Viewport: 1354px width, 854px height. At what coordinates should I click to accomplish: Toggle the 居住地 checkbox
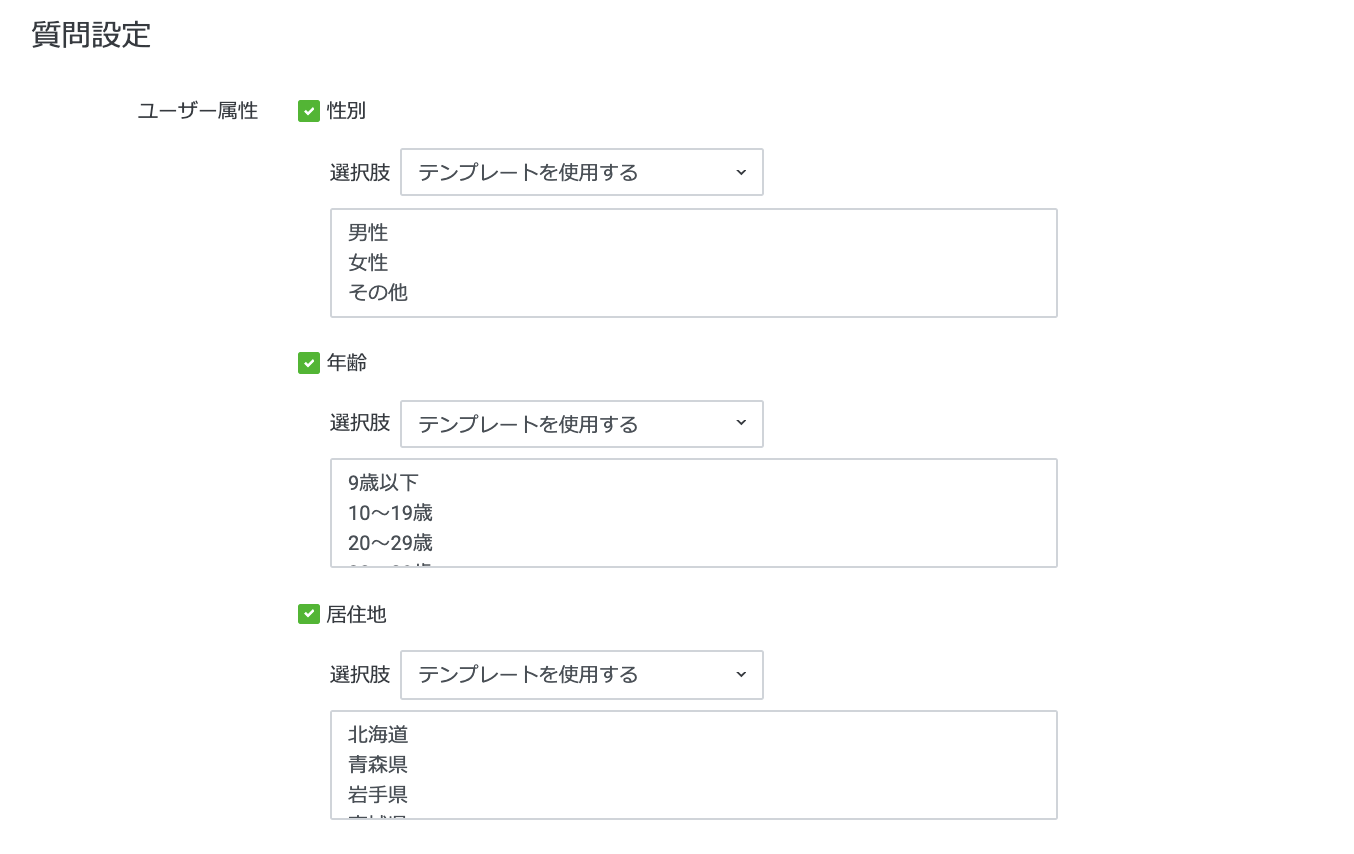(x=309, y=614)
